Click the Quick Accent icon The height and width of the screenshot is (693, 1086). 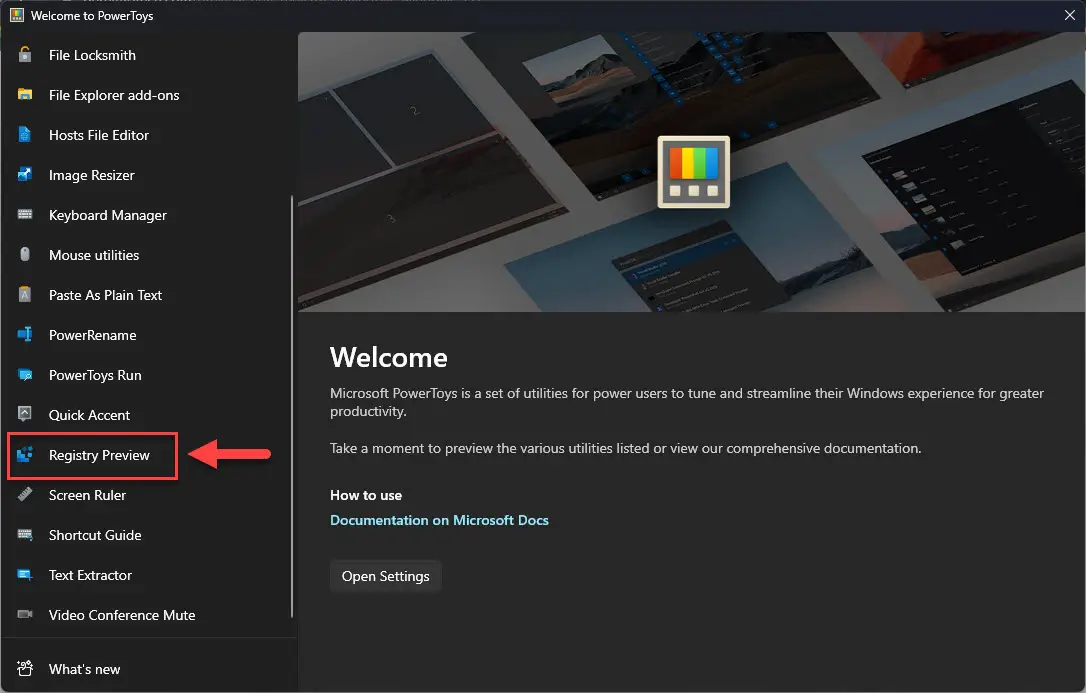pos(25,415)
